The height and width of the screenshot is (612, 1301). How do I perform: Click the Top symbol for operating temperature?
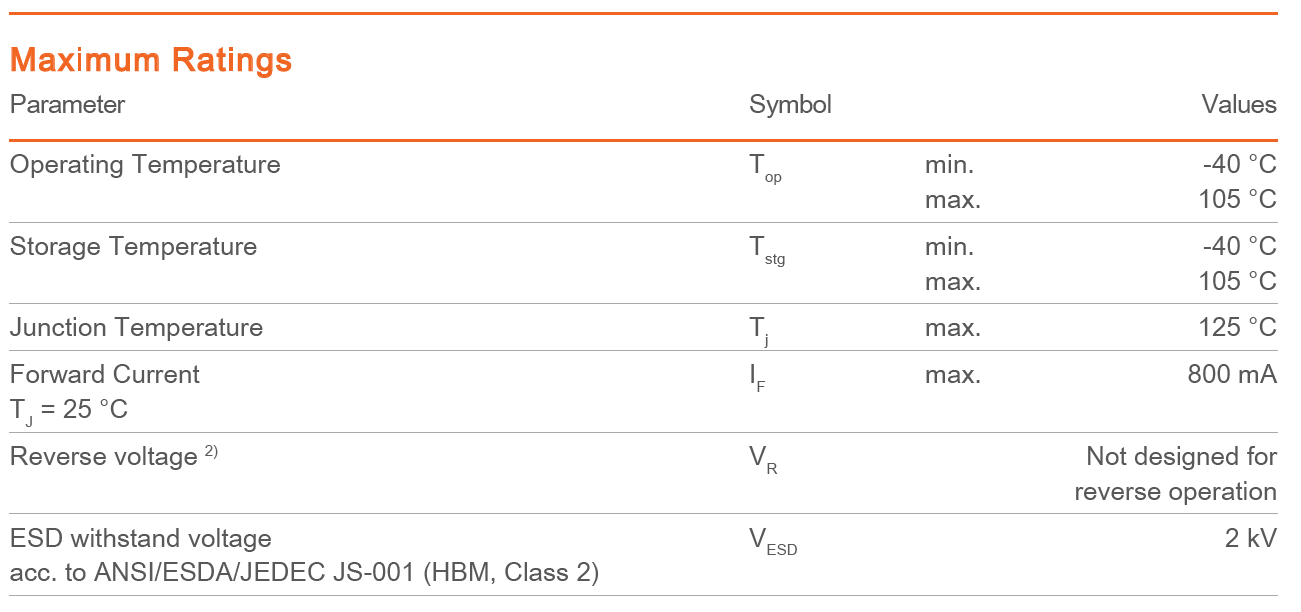tap(766, 168)
